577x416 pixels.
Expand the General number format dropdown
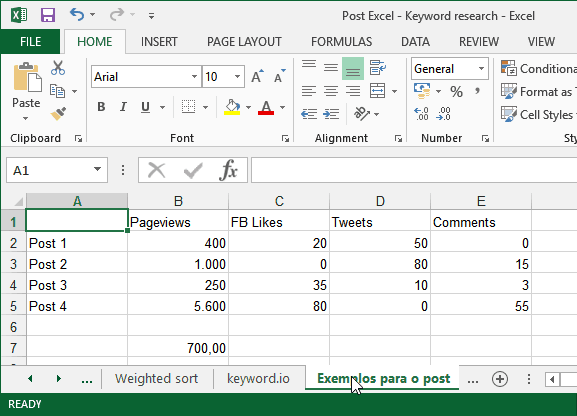481,68
